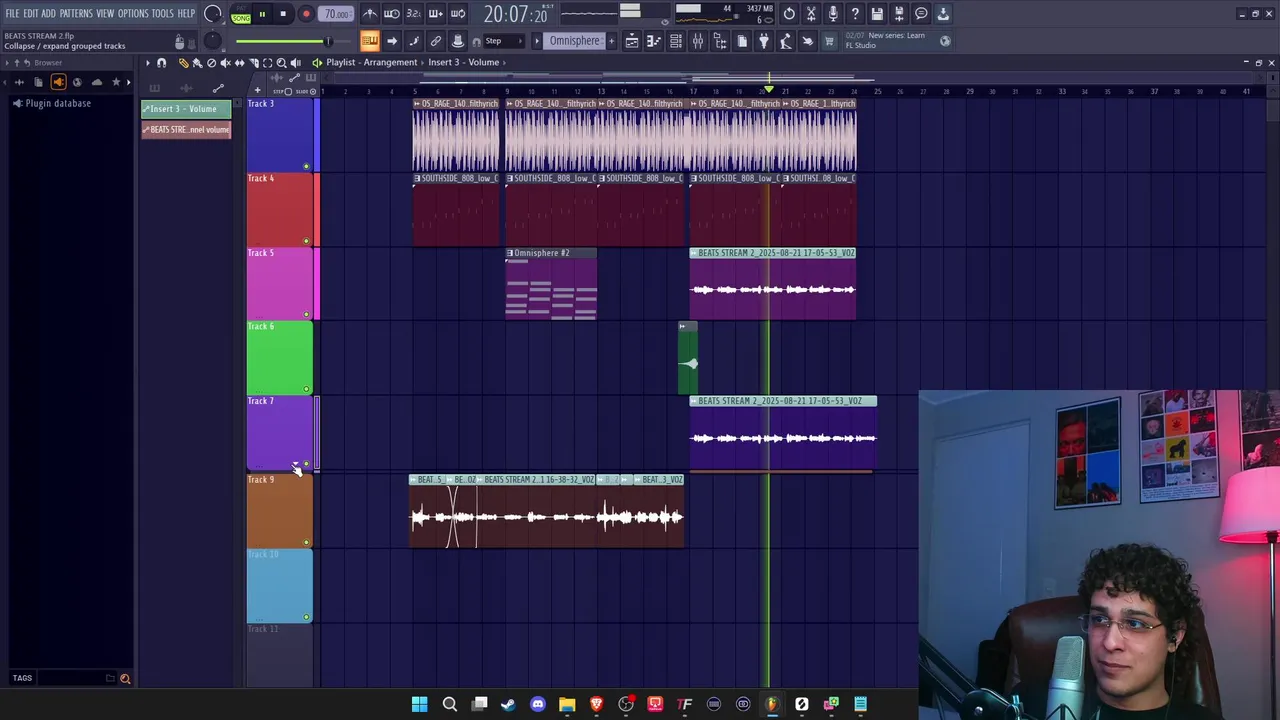The width and height of the screenshot is (1280, 720).
Task: Open the shopping cart content library icon
Action: pyautogui.click(x=829, y=41)
